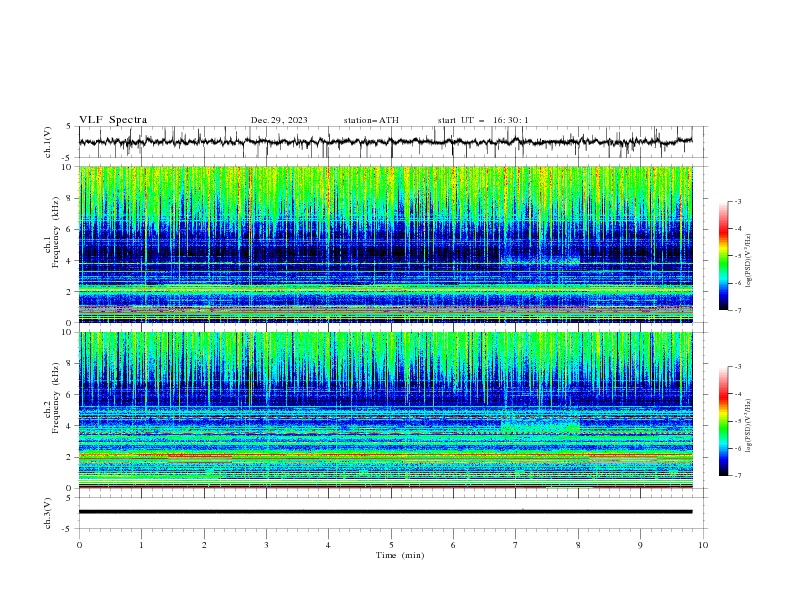Click the ch.1 spectrogram panel
Image resolution: width=792 pixels, height=612 pixels.
click(x=385, y=244)
